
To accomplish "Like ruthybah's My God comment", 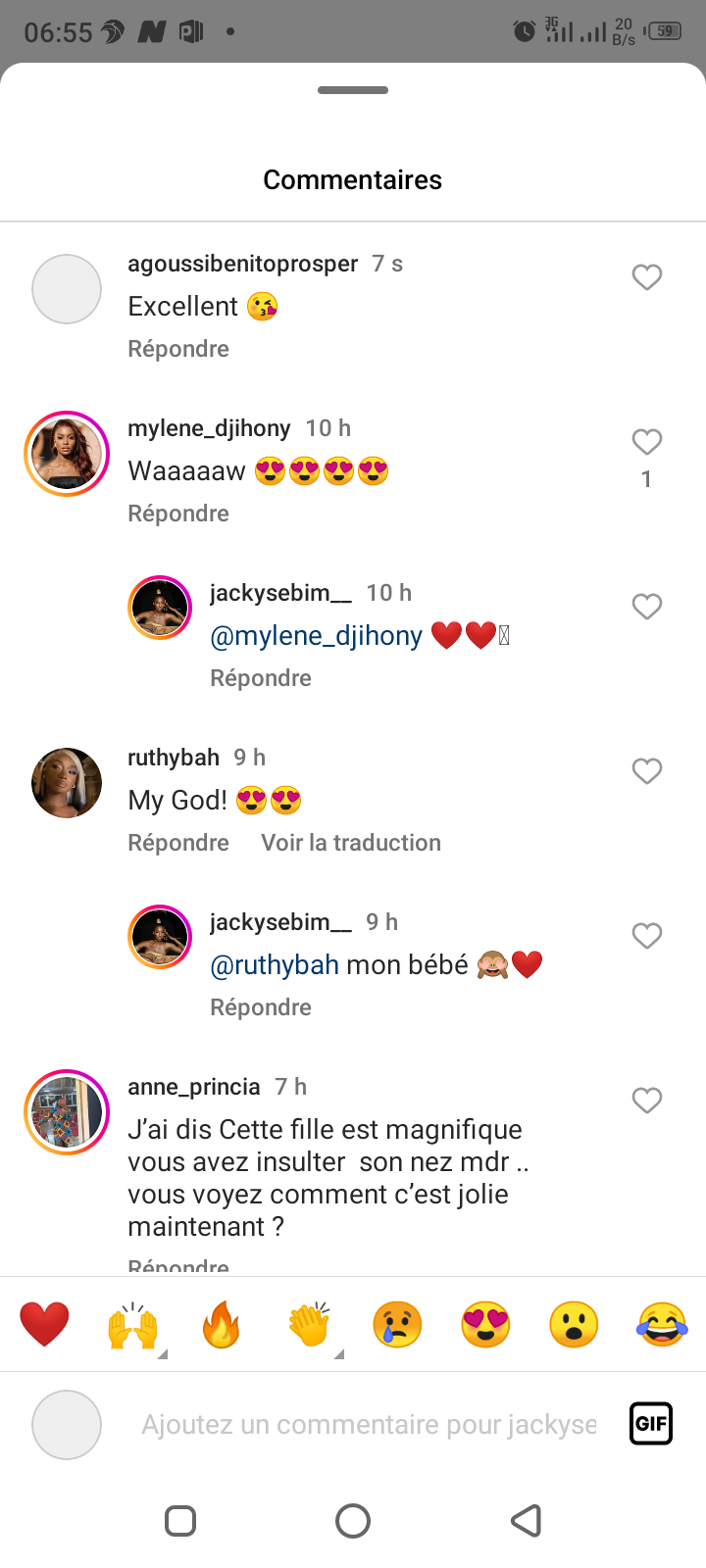I will click(x=647, y=771).
